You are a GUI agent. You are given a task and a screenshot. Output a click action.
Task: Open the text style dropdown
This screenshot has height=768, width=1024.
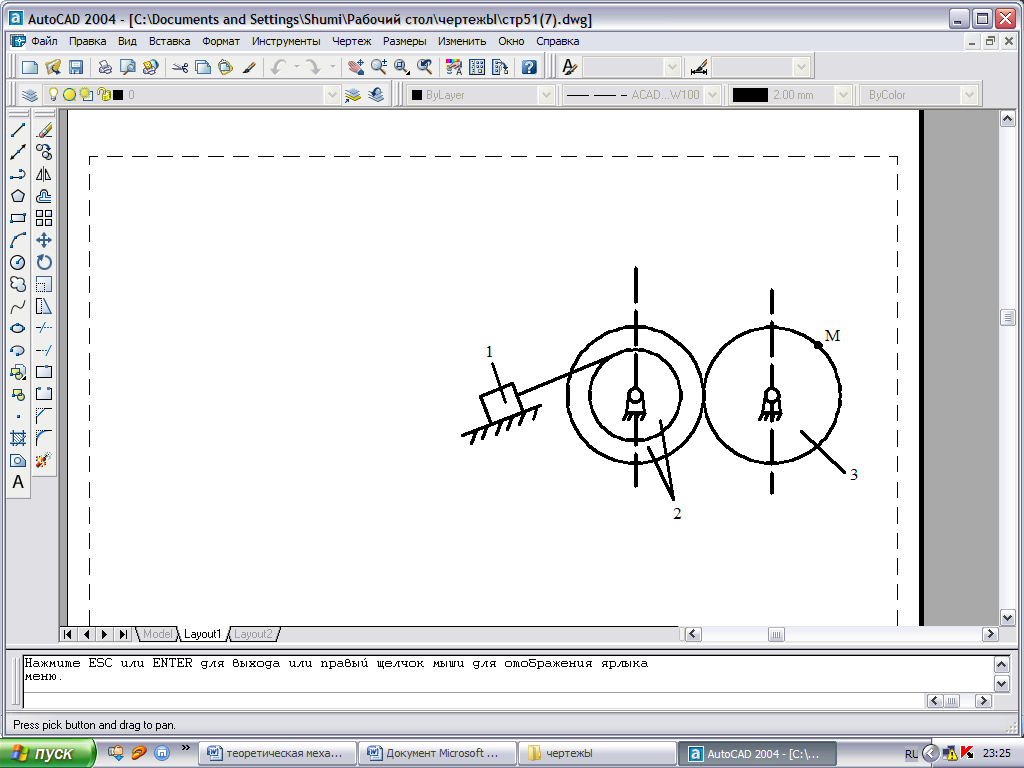coord(672,67)
